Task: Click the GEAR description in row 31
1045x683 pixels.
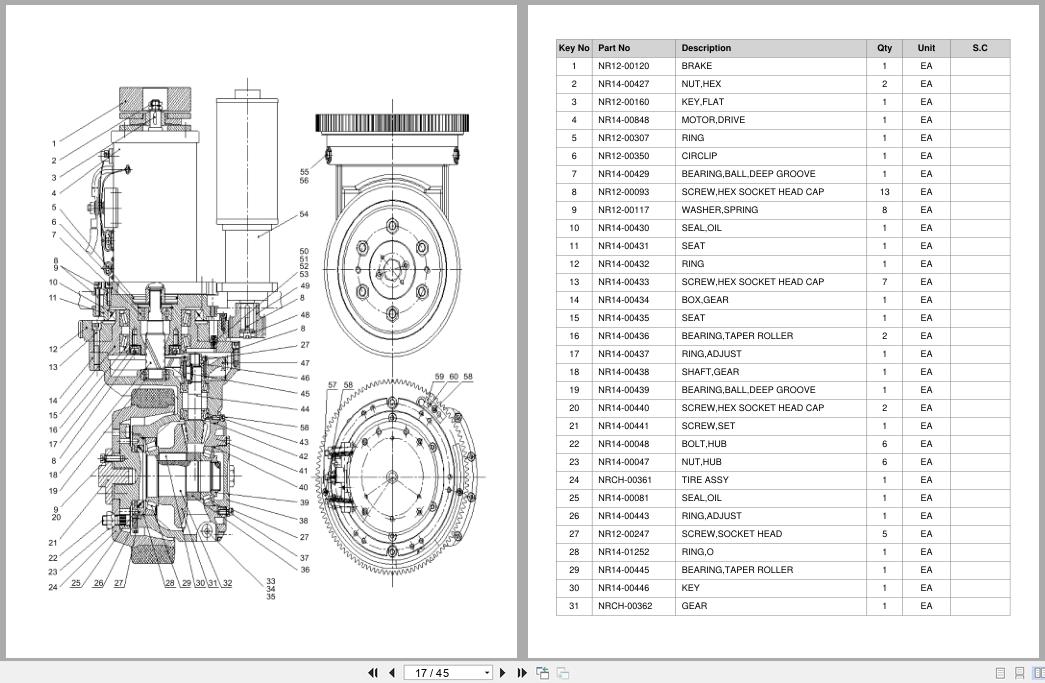Action: pyautogui.click(x=694, y=606)
